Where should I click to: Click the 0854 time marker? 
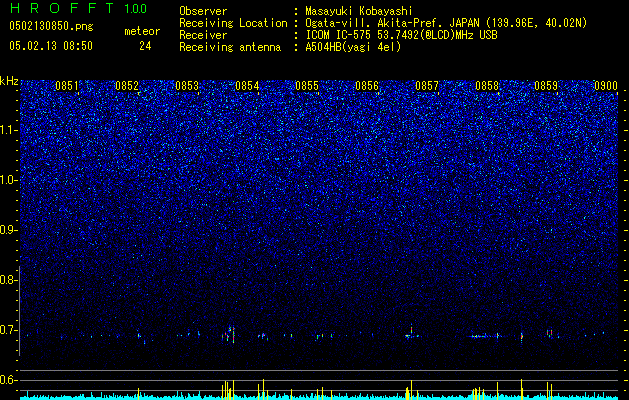(x=247, y=86)
